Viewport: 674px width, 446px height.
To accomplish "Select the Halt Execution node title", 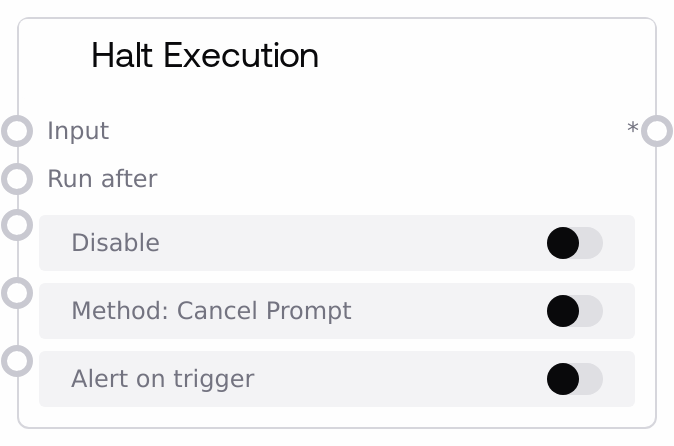I will [205, 55].
